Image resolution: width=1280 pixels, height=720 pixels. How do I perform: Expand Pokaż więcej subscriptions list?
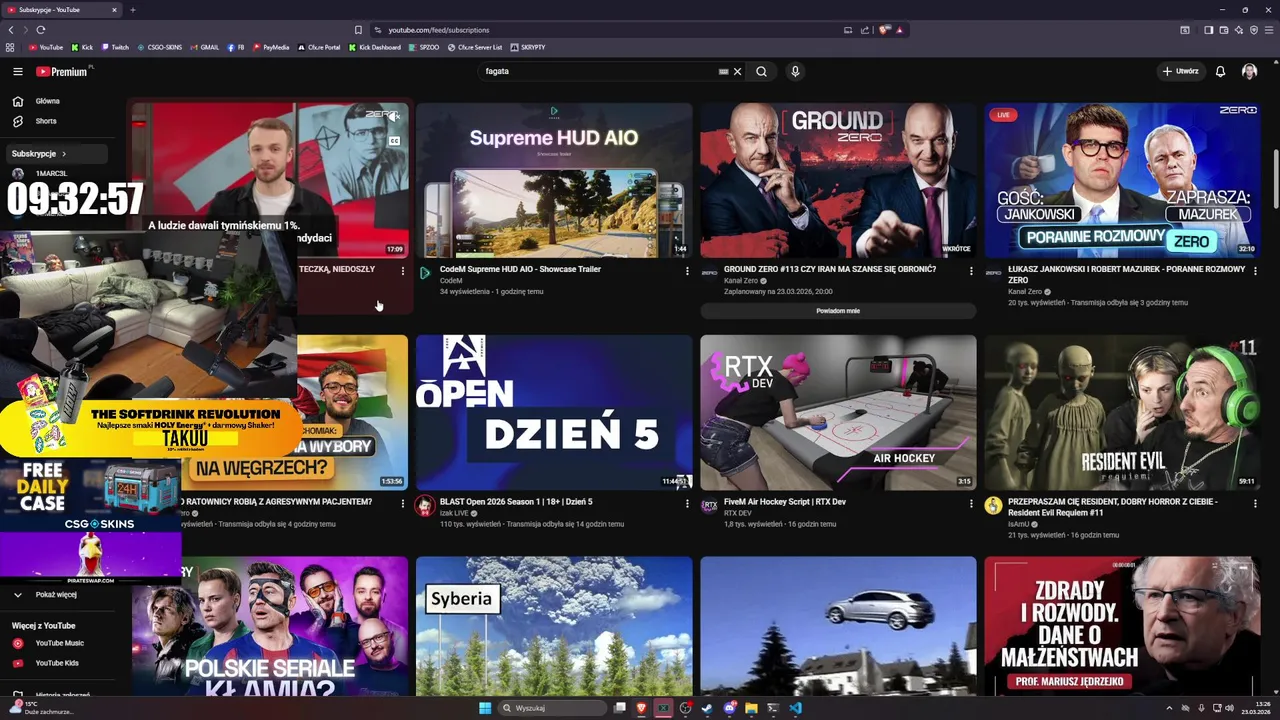pos(57,594)
